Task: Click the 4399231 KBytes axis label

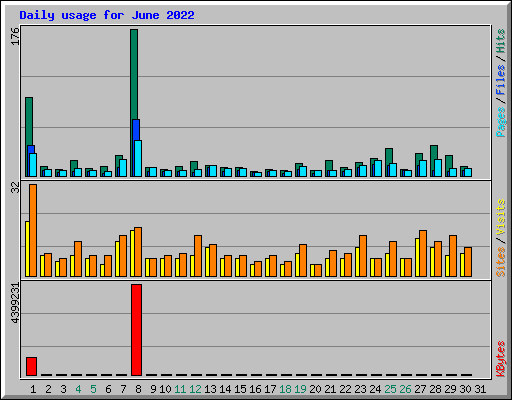Action: (15, 303)
